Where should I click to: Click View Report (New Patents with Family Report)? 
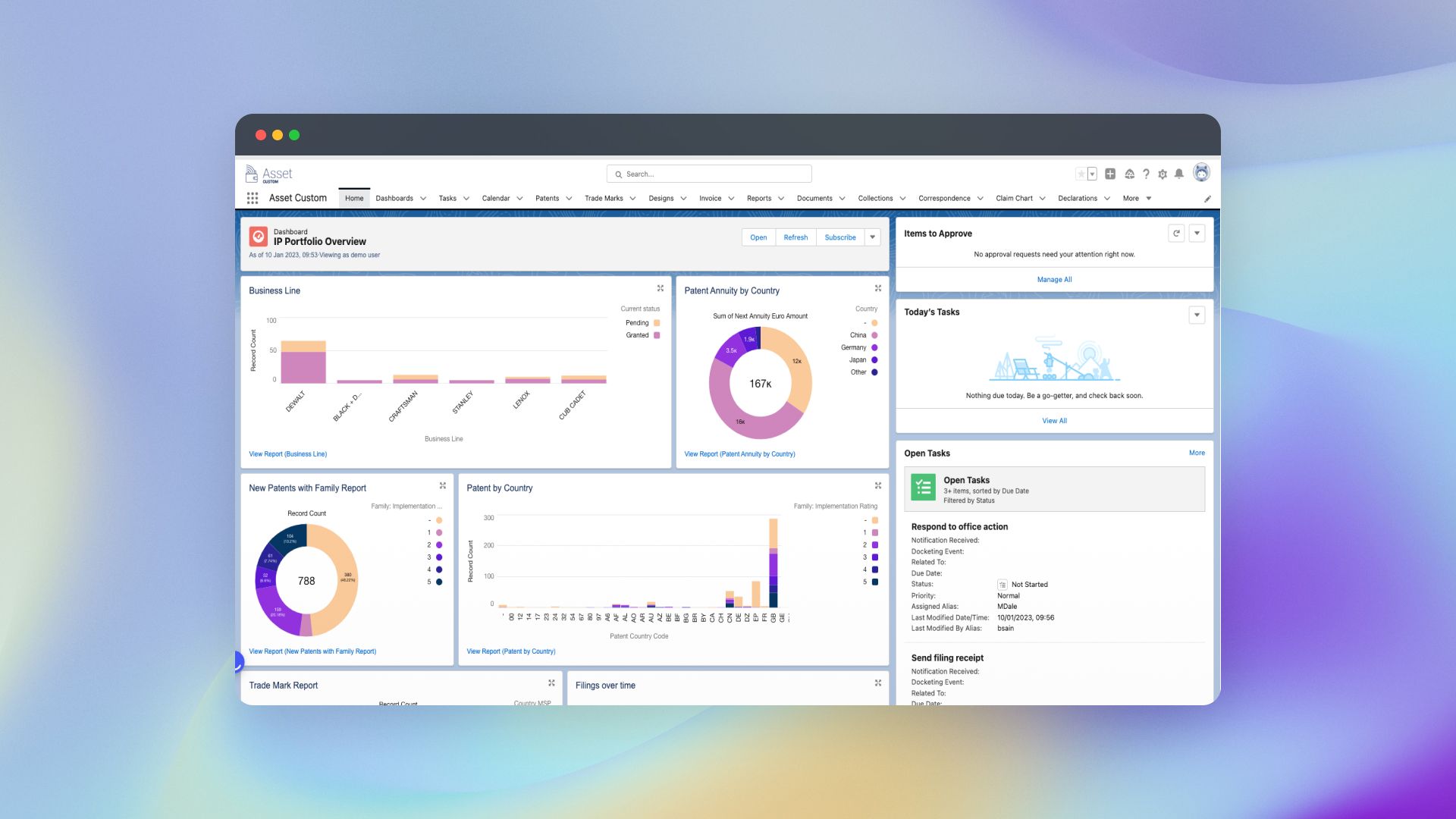pos(312,651)
